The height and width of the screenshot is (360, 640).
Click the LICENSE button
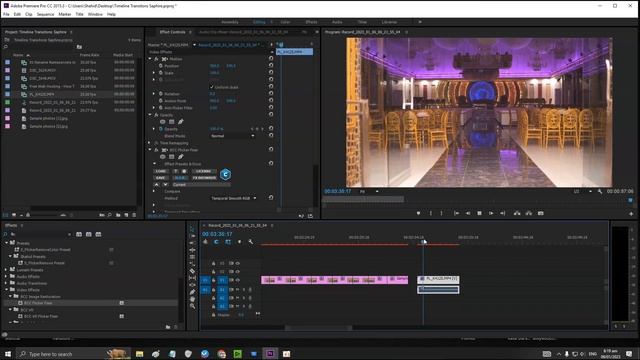point(204,171)
